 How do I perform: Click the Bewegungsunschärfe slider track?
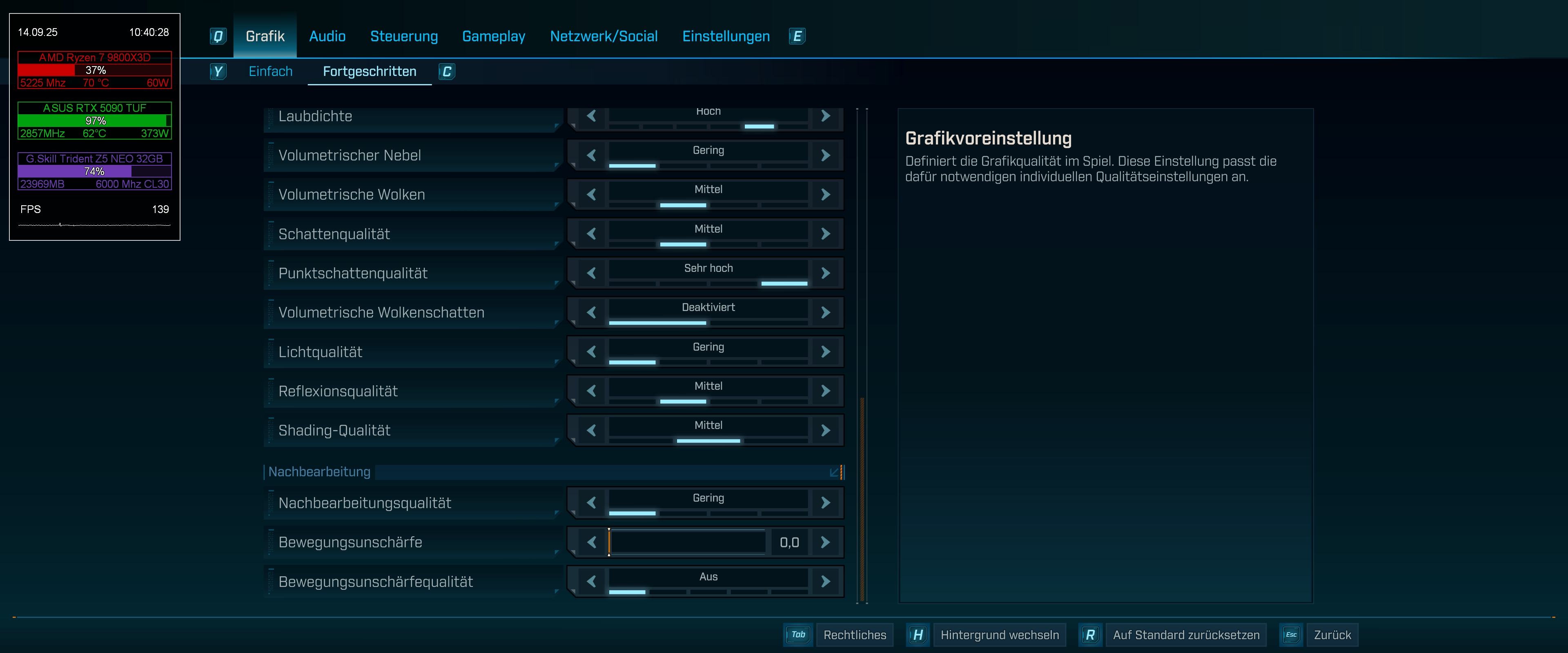point(686,542)
